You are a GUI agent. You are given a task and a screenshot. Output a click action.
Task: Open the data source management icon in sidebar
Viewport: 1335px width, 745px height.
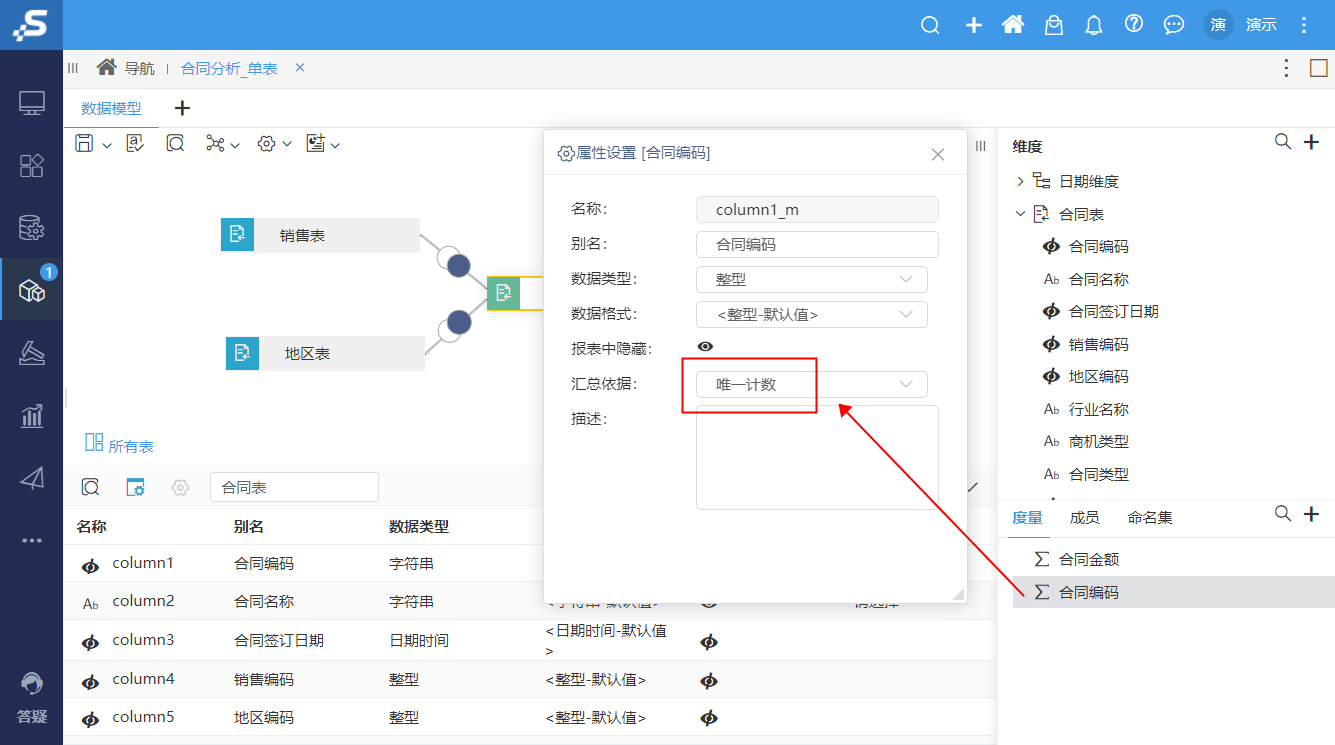[x=31, y=228]
